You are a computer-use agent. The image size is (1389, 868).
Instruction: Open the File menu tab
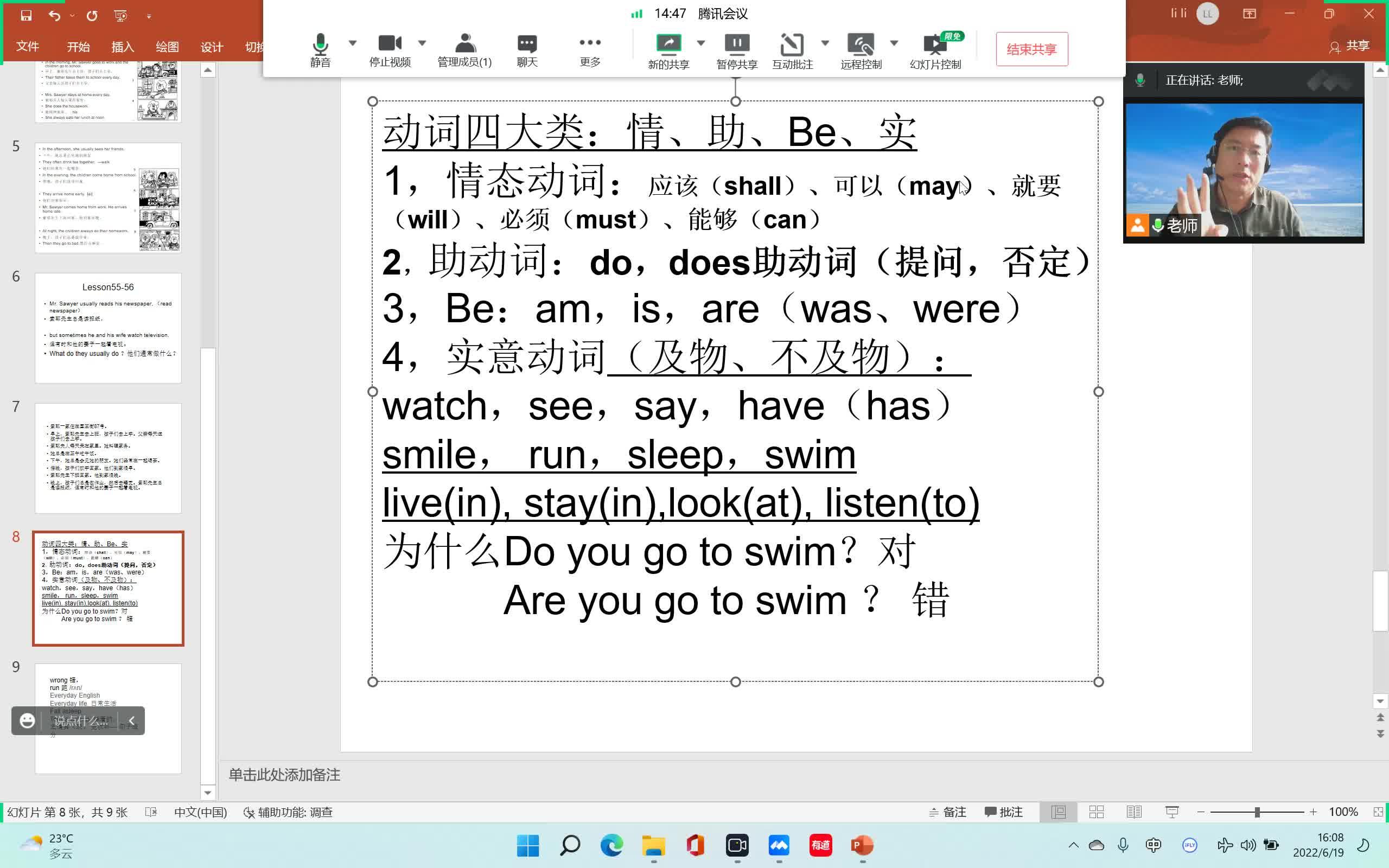(x=28, y=47)
